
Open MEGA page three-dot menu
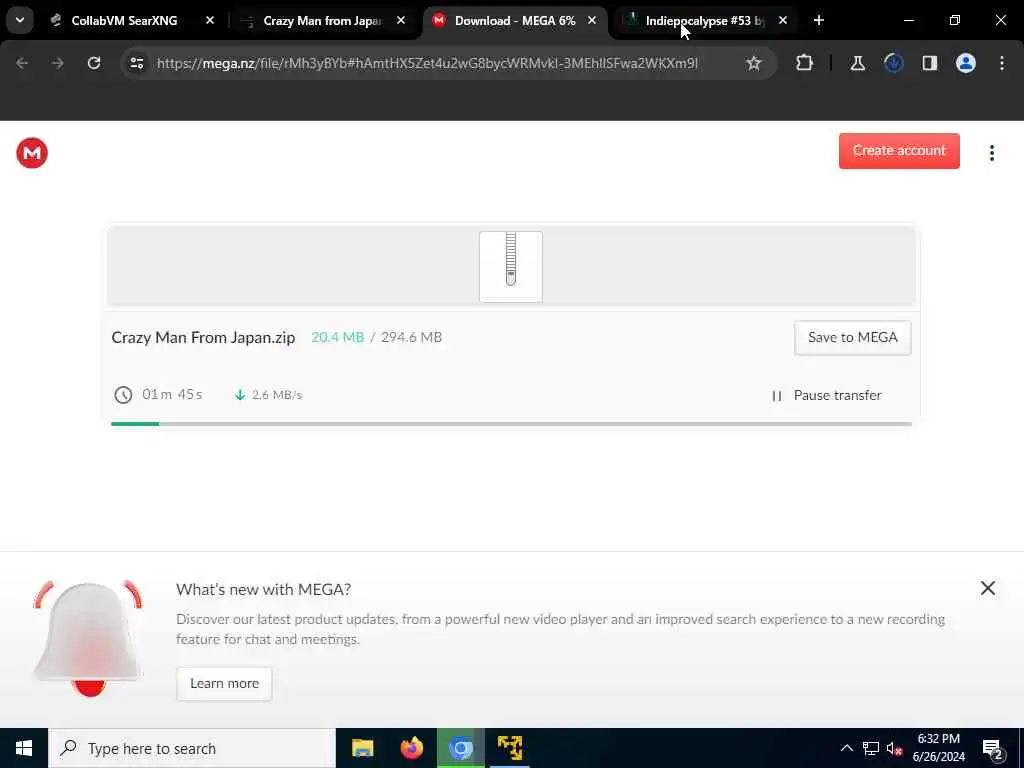[x=991, y=153]
